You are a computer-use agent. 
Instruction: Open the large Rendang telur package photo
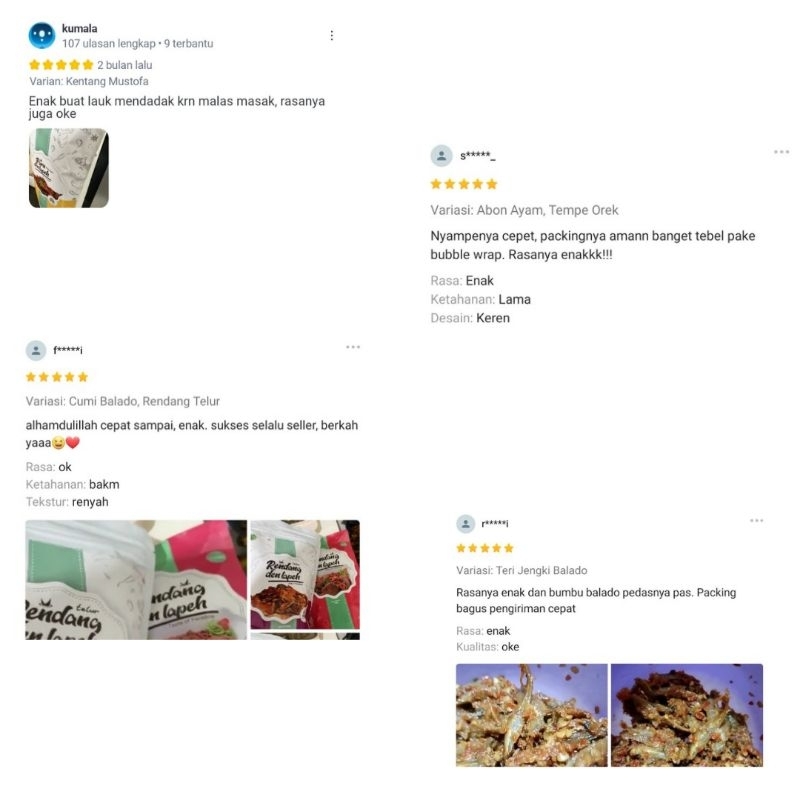tap(136, 580)
